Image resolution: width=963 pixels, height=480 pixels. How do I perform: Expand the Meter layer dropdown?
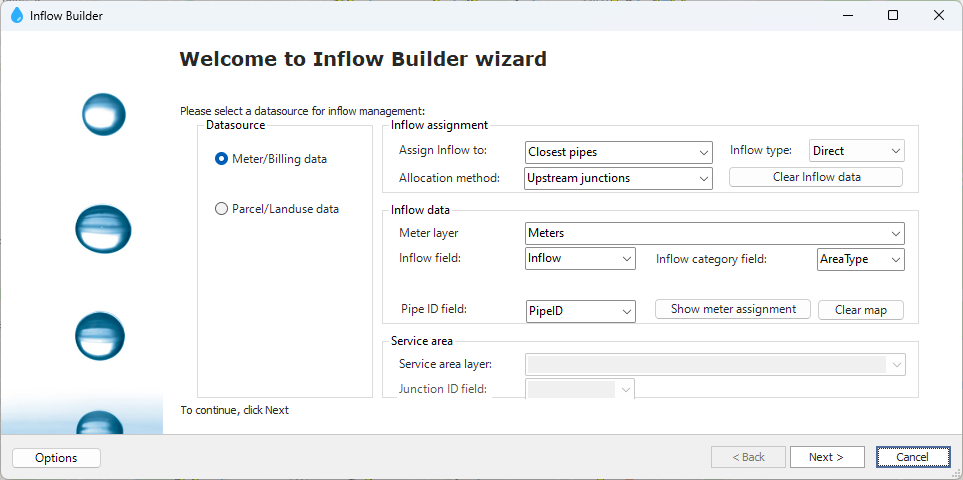(714, 233)
